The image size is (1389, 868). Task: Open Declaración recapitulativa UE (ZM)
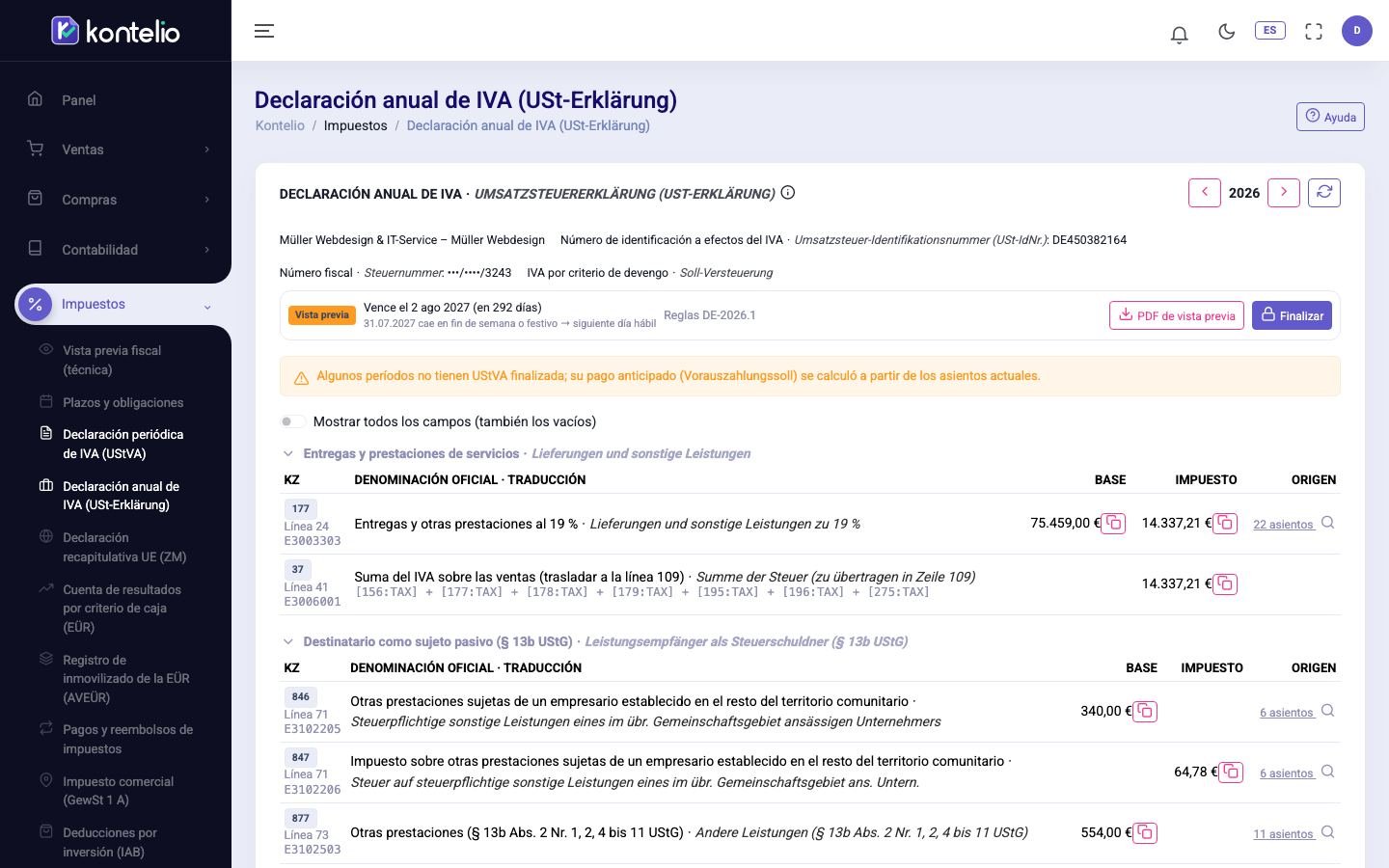(x=123, y=547)
